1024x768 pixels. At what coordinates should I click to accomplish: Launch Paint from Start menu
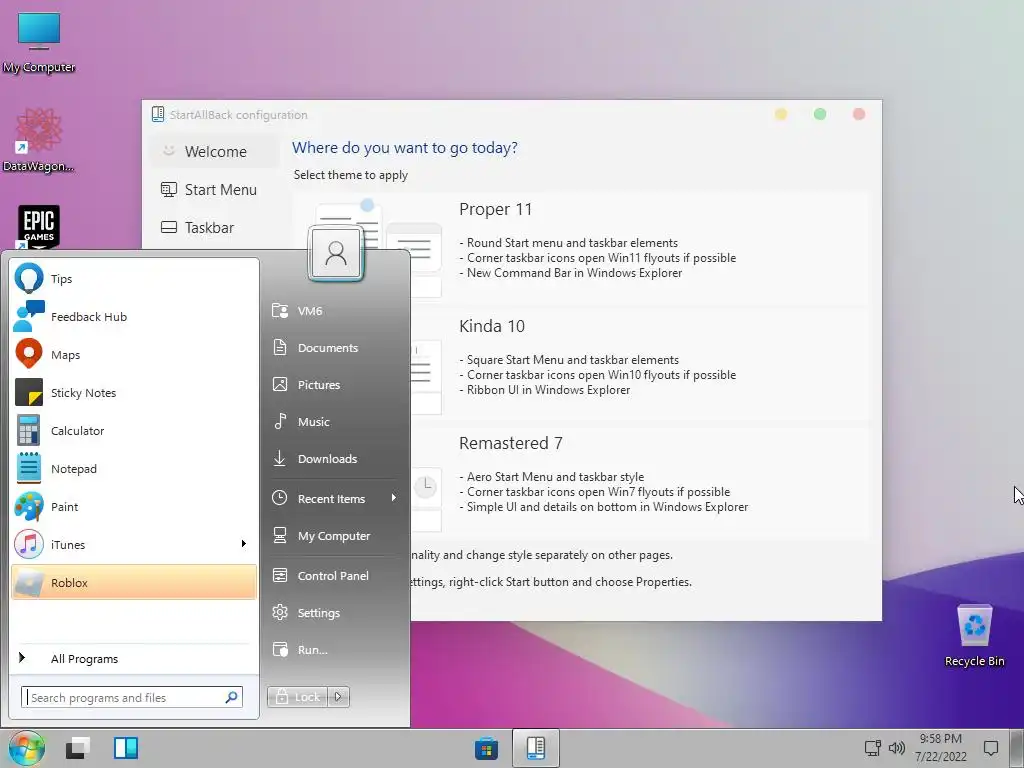(x=134, y=507)
